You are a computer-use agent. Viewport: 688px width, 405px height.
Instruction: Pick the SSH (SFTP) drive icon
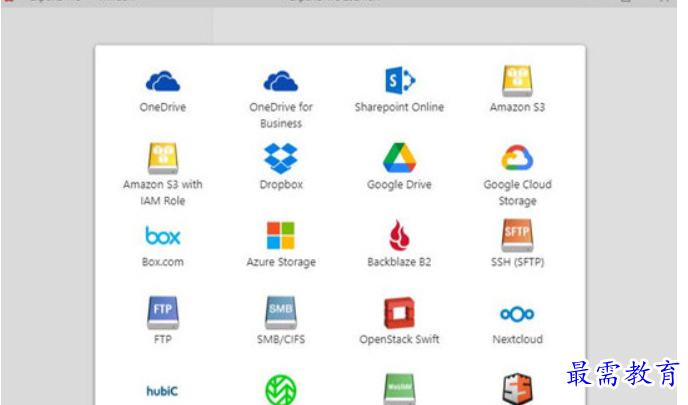point(517,235)
